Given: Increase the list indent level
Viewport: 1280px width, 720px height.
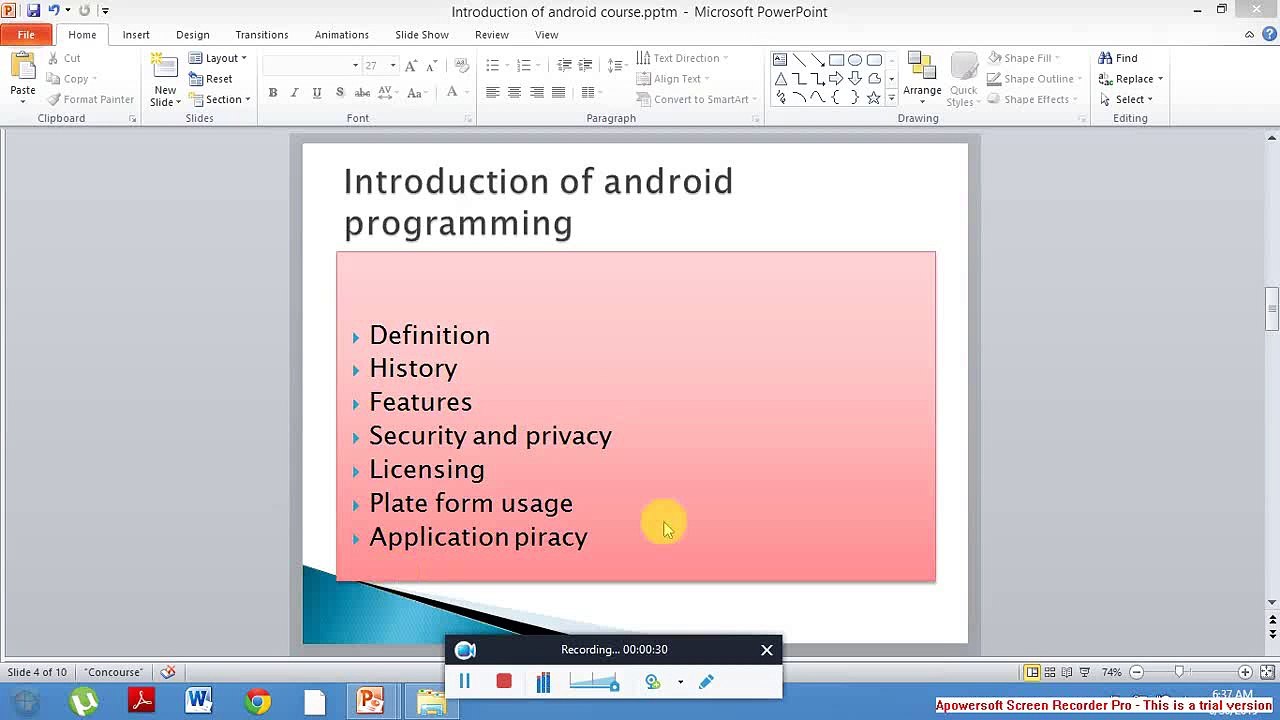Looking at the screenshot, I should click(x=586, y=66).
